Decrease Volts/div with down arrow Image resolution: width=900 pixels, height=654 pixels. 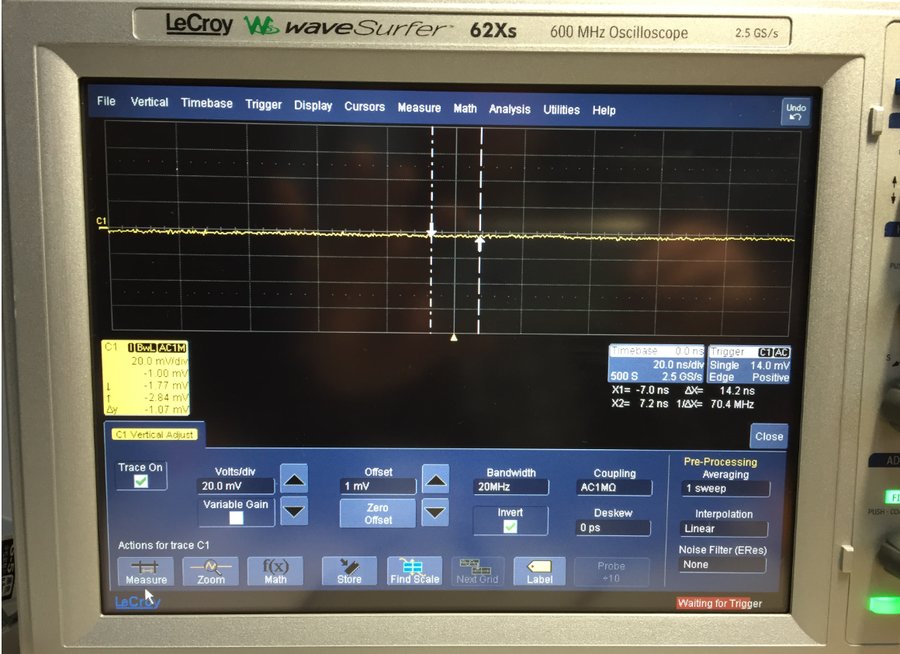(294, 511)
